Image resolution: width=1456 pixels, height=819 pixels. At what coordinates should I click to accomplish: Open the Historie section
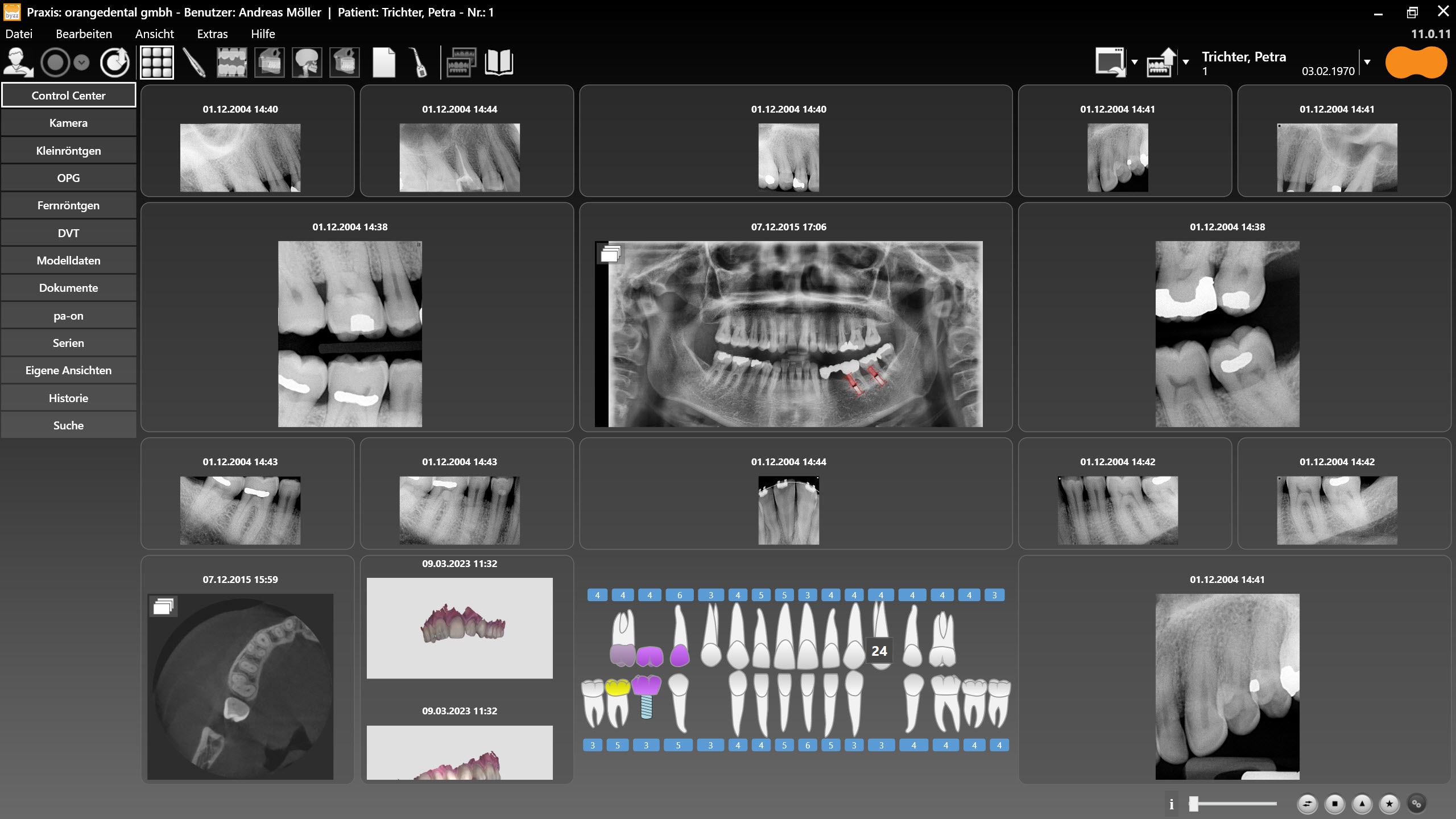[68, 398]
